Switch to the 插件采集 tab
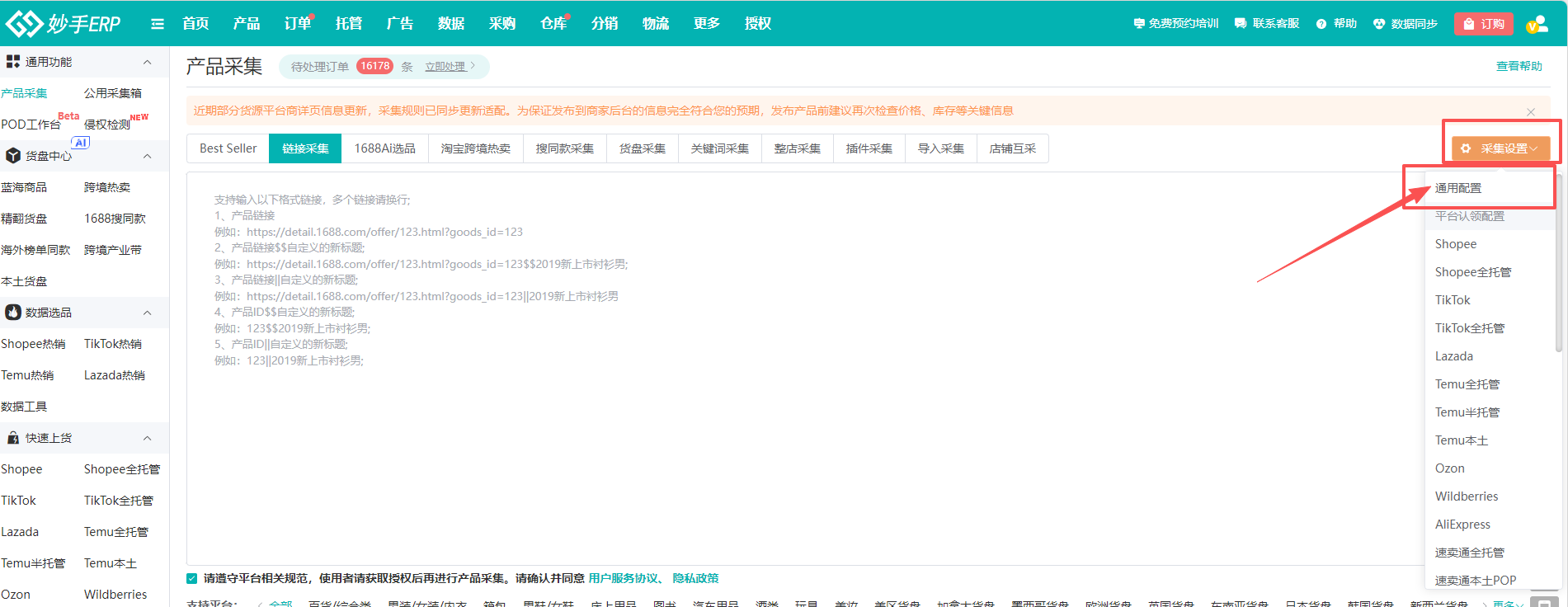This screenshot has height=607, width=1568. click(x=869, y=148)
